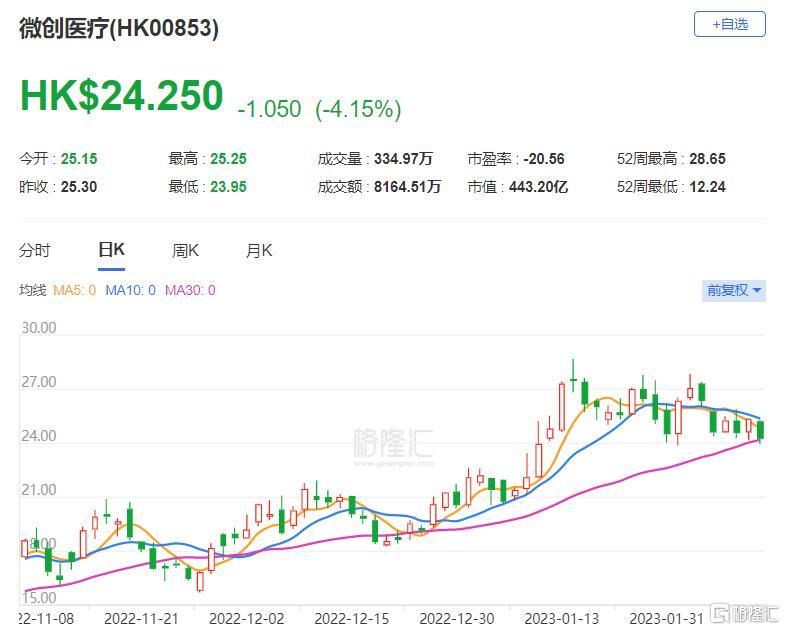
Task: Add stock to watchlist with +自选 button
Action: (729, 24)
